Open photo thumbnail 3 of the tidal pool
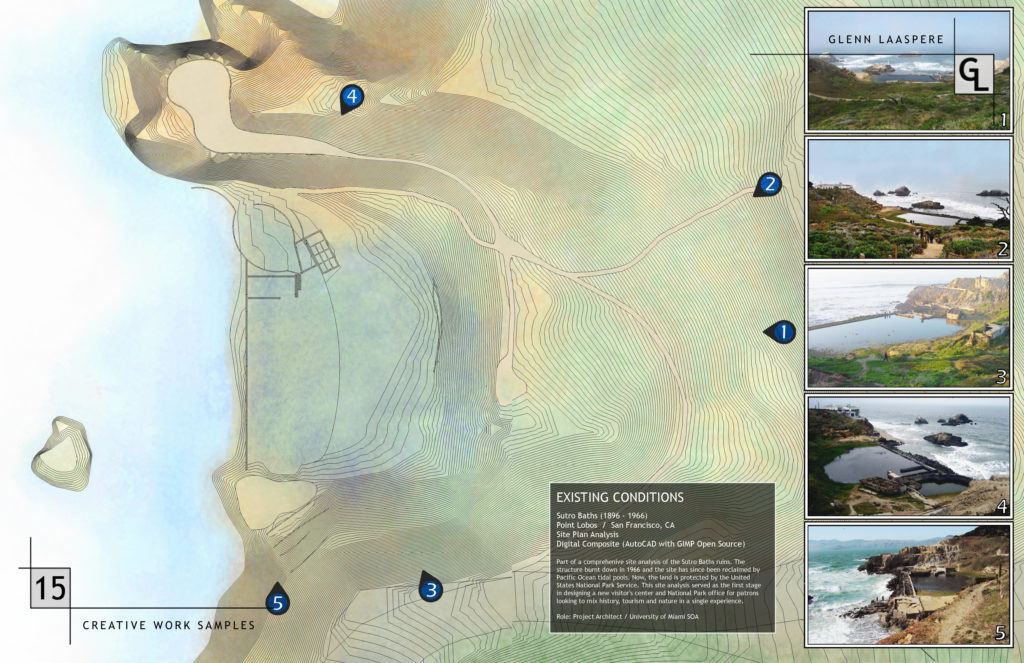This screenshot has width=1024, height=663. point(908,328)
